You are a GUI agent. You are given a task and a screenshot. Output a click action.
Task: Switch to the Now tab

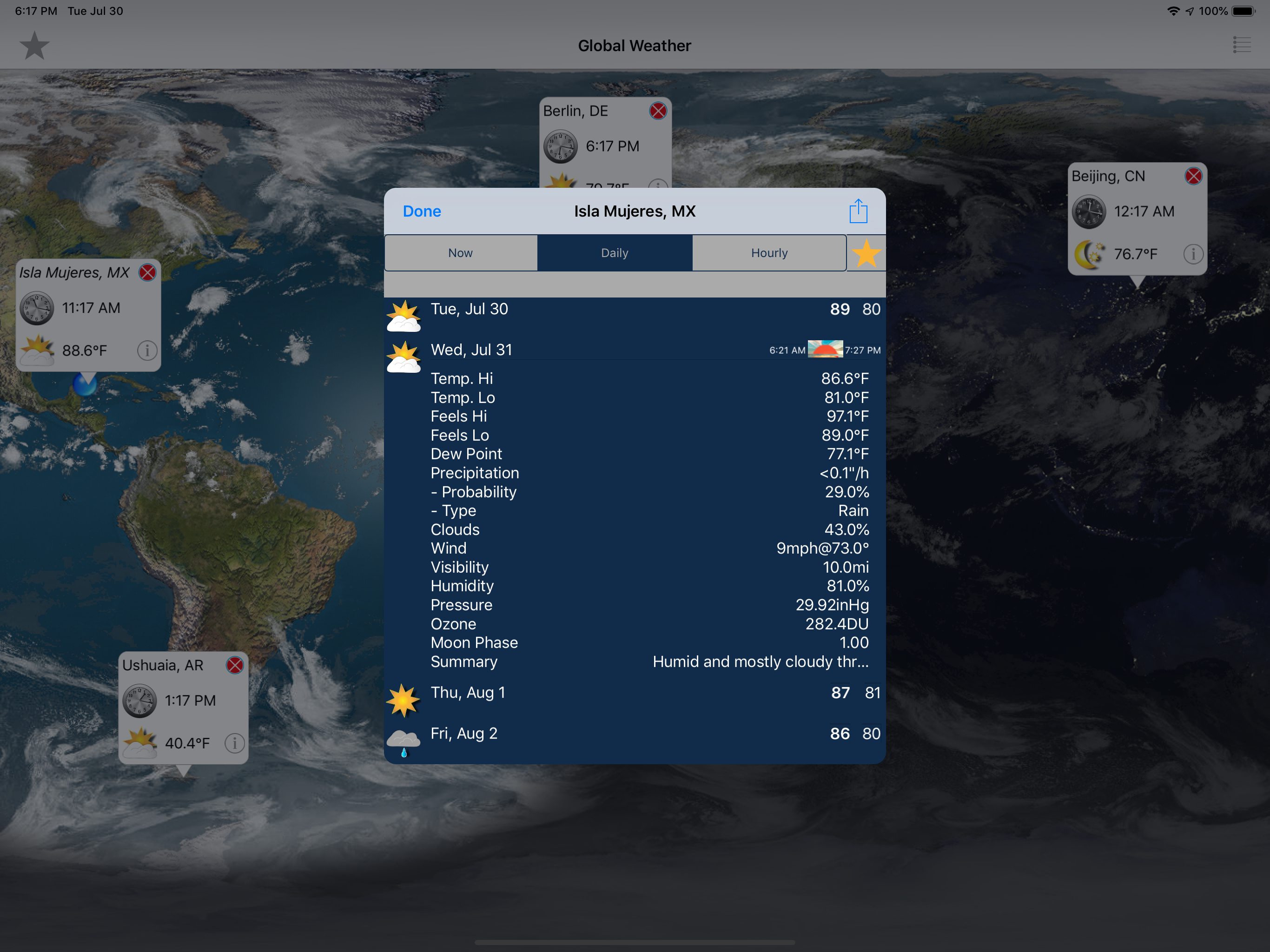[461, 253]
